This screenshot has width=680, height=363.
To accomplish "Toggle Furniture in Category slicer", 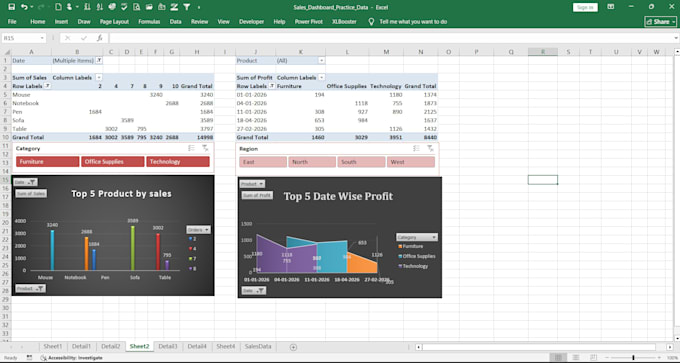I will pos(48,162).
